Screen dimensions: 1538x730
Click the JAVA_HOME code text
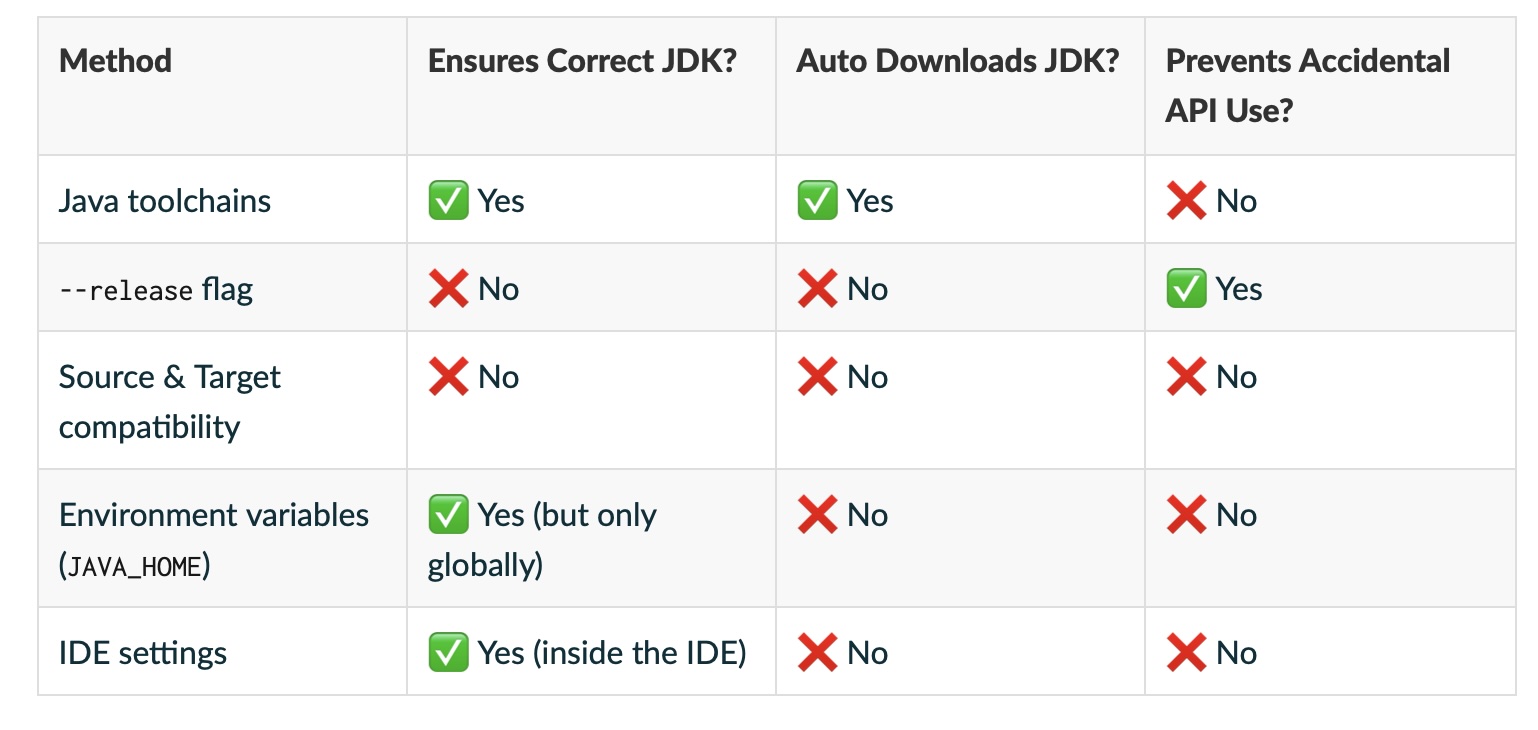135,567
